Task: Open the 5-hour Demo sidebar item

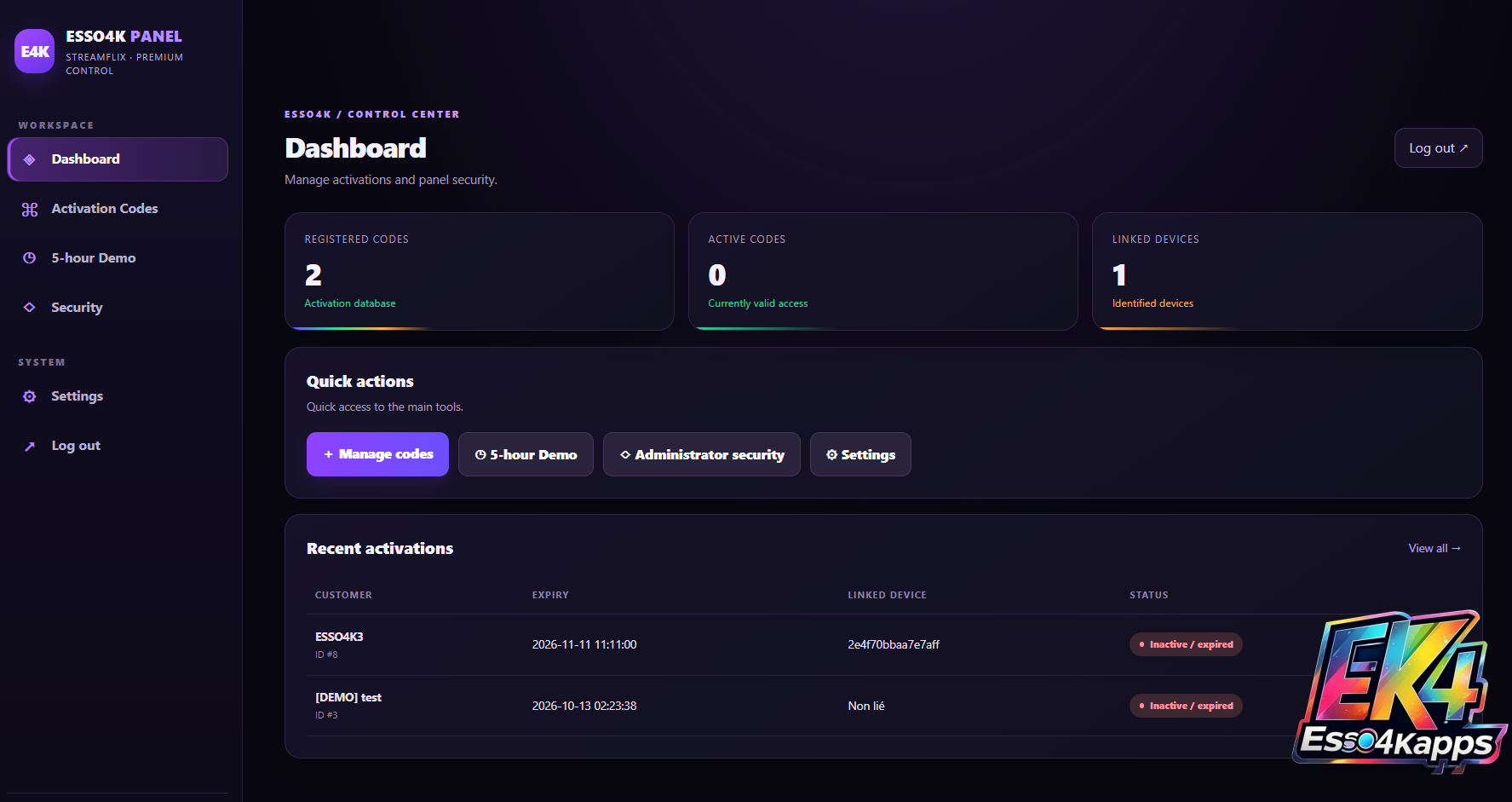Action: [x=118, y=258]
